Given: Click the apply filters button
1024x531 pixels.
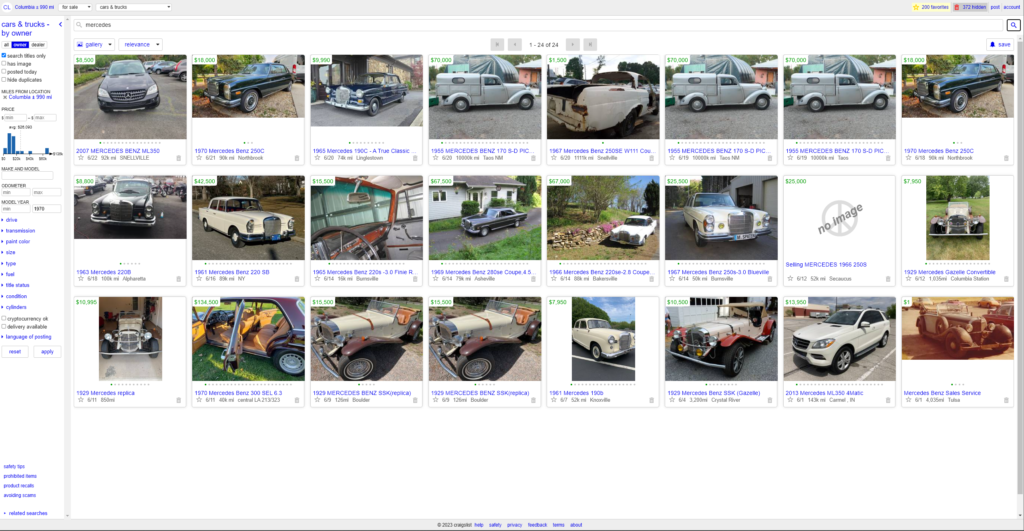Looking at the screenshot, I should 47,351.
